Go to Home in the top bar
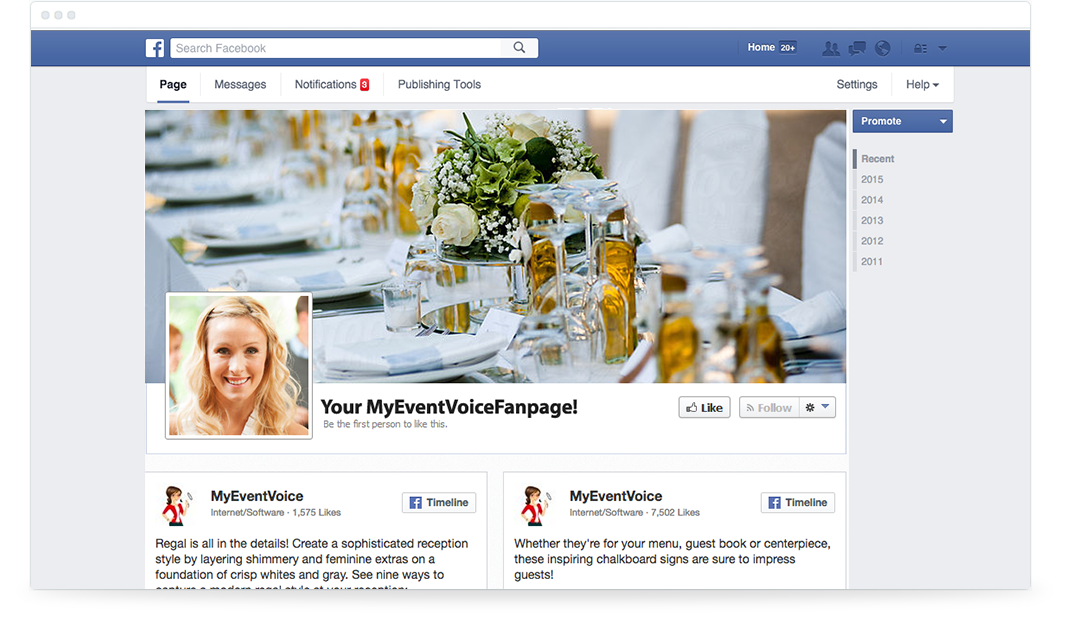This screenshot has height=621, width=1070. click(761, 47)
